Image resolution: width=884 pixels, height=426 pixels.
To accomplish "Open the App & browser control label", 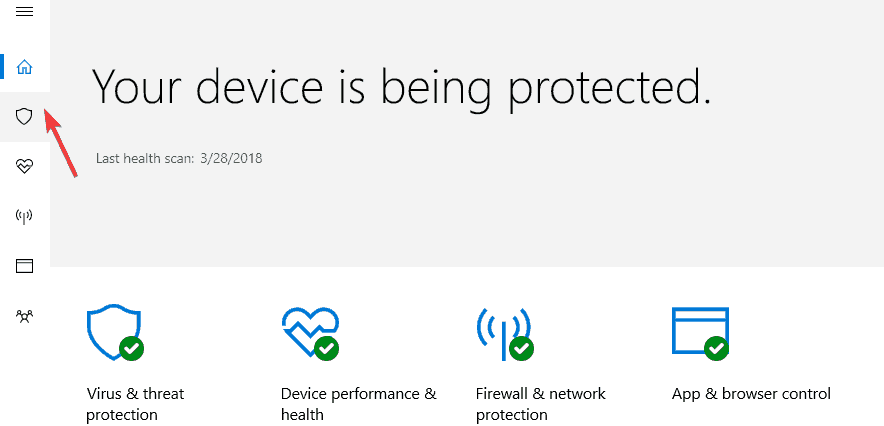I will coord(751,393).
